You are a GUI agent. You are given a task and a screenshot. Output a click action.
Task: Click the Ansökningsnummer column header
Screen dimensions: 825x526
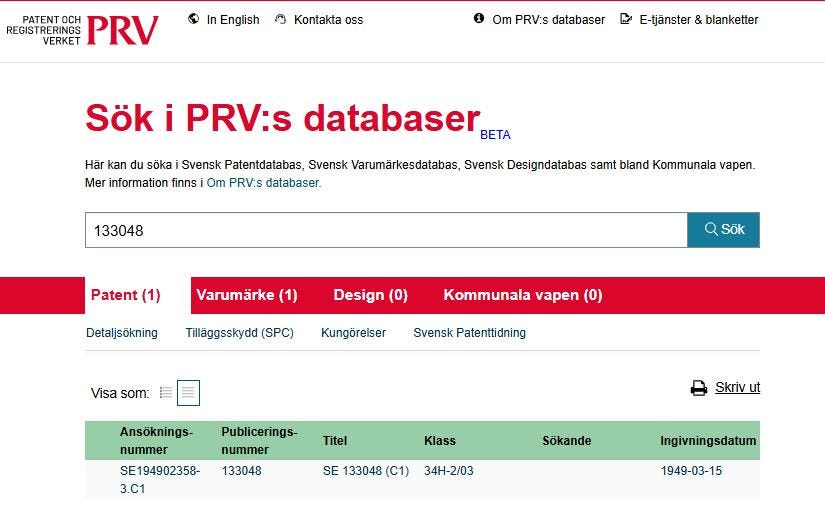point(156,441)
